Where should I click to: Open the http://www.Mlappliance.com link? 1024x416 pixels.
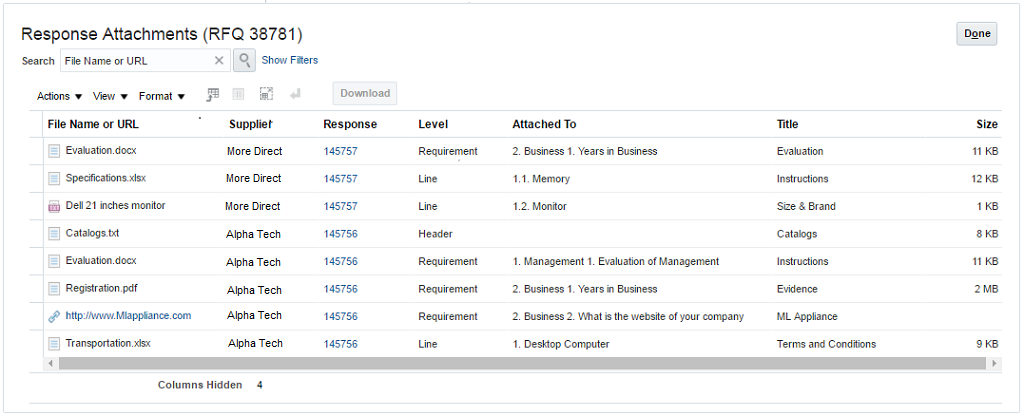click(128, 316)
